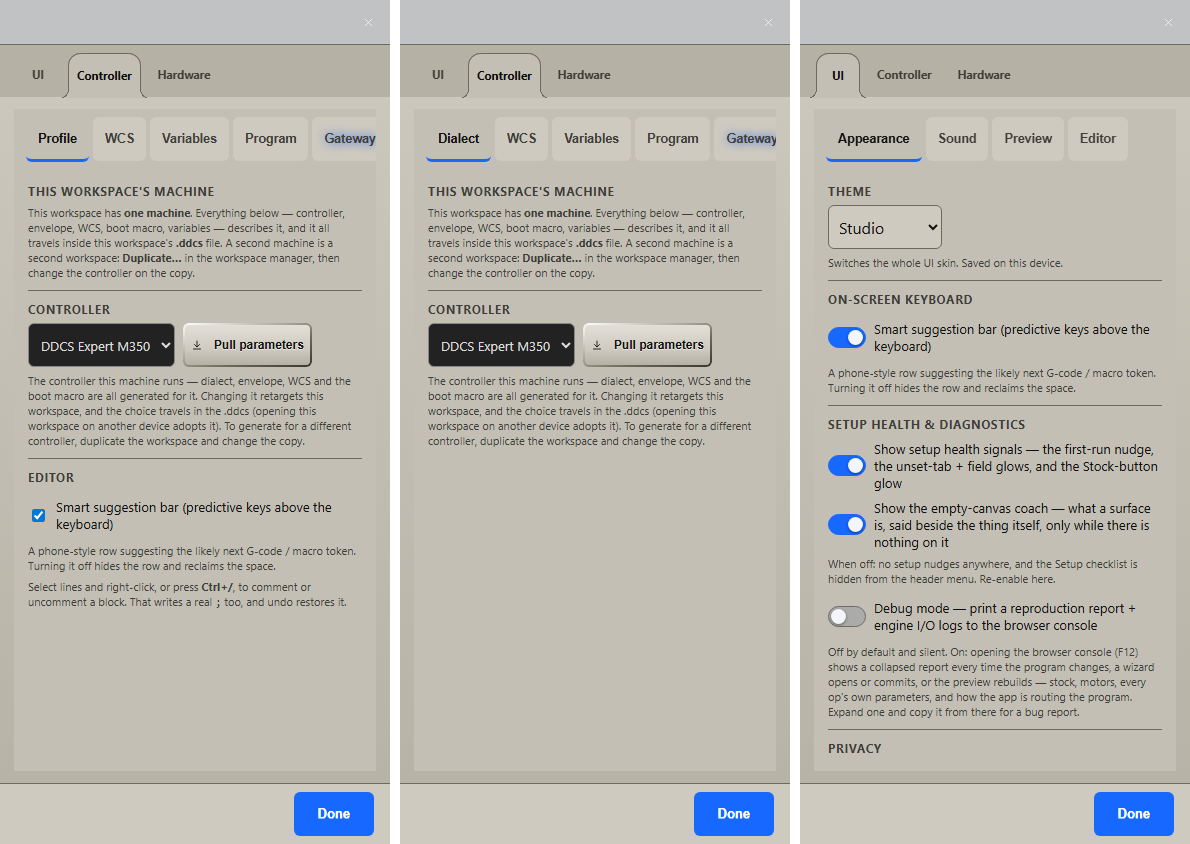Image resolution: width=1190 pixels, height=844 pixels.
Task: Click CONTROLLER heading in the Dialect panel
Action: point(469,310)
